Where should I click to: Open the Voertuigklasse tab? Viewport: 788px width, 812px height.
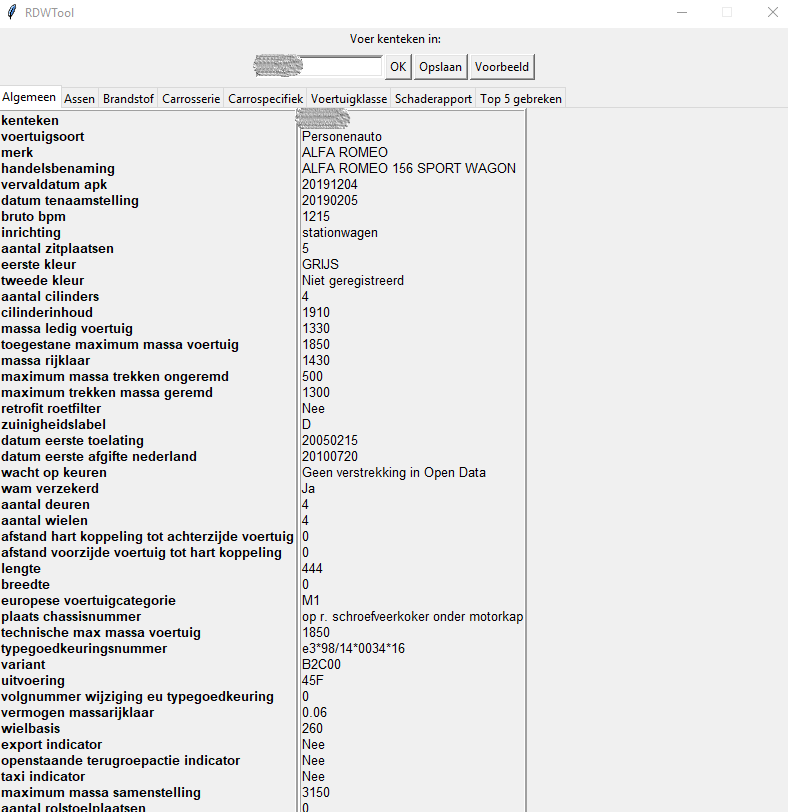pyautogui.click(x=349, y=98)
